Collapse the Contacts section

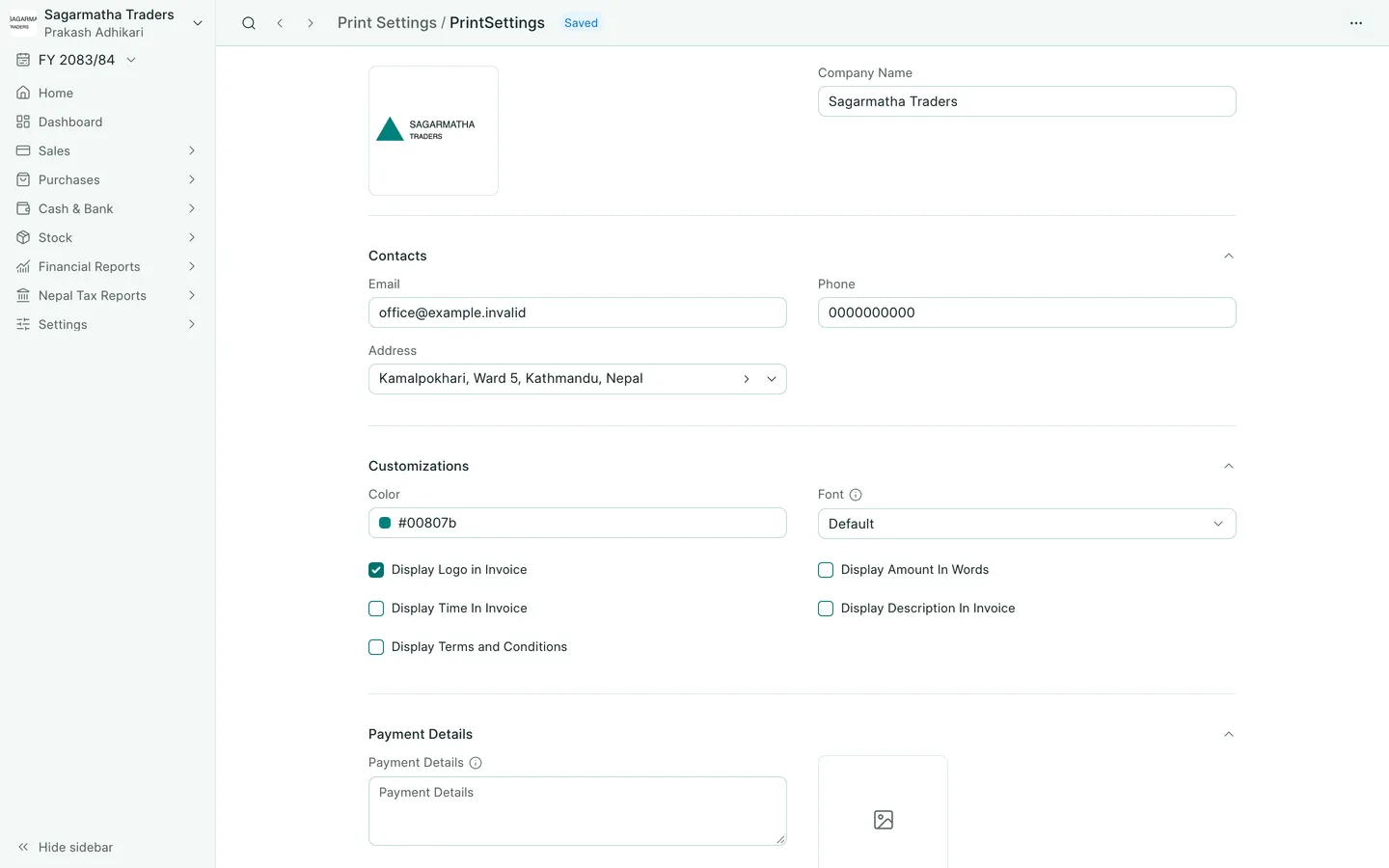point(1229,256)
